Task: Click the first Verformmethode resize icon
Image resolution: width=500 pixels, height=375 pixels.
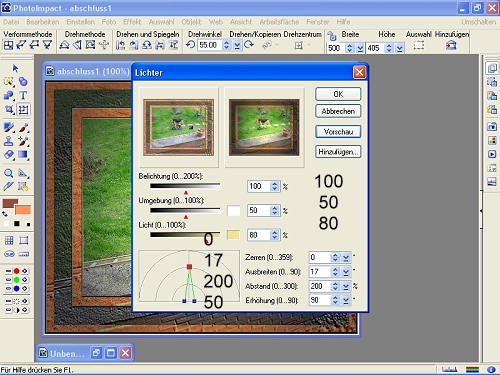Action: [8, 45]
